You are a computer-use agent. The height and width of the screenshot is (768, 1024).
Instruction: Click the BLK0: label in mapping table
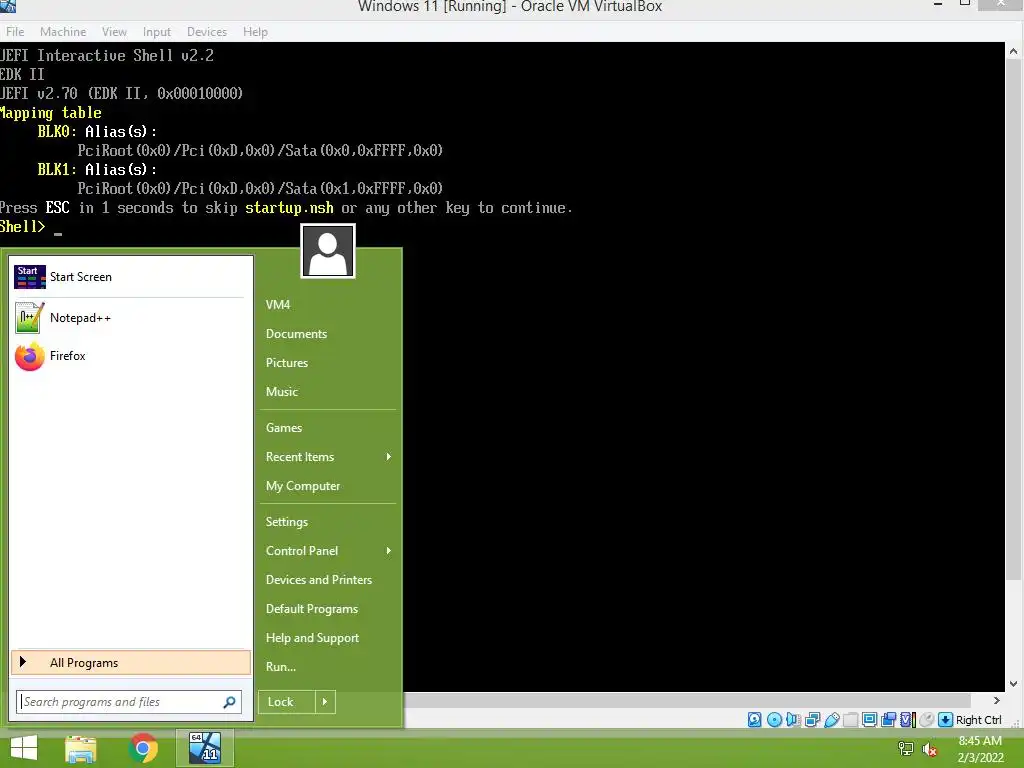[x=57, y=132]
